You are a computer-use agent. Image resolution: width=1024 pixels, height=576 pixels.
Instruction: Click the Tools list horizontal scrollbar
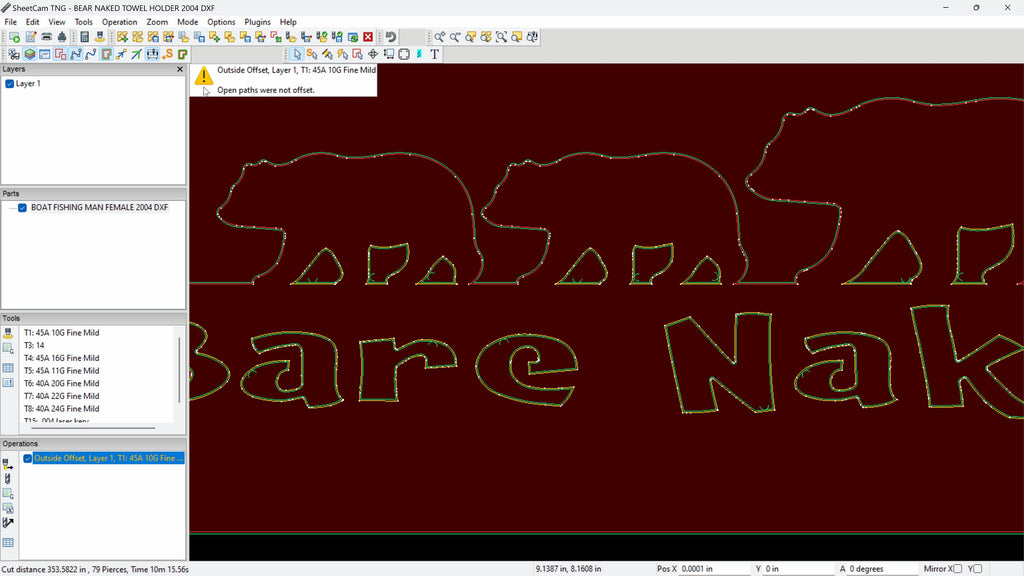pyautogui.click(x=92, y=428)
